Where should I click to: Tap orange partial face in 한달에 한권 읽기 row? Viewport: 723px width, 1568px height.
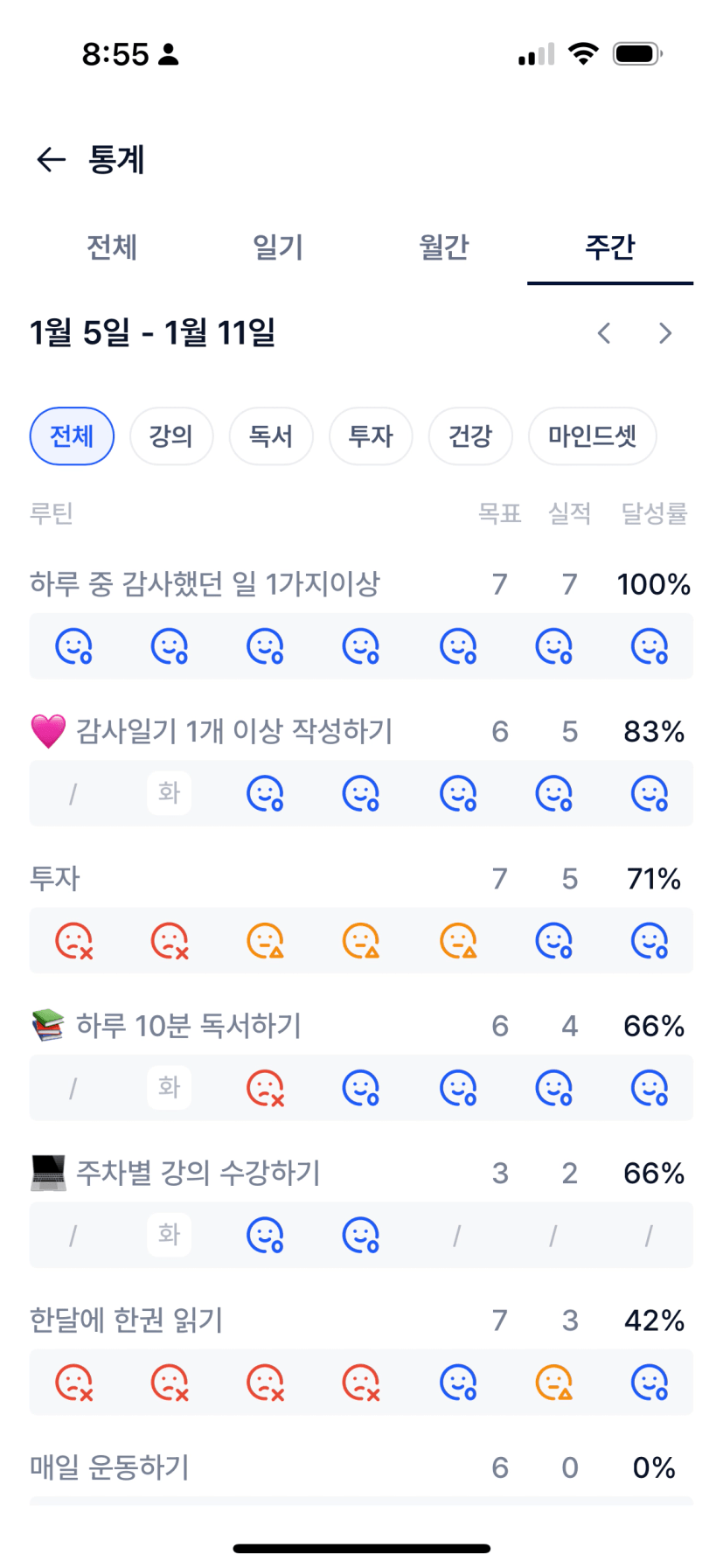click(x=554, y=1383)
